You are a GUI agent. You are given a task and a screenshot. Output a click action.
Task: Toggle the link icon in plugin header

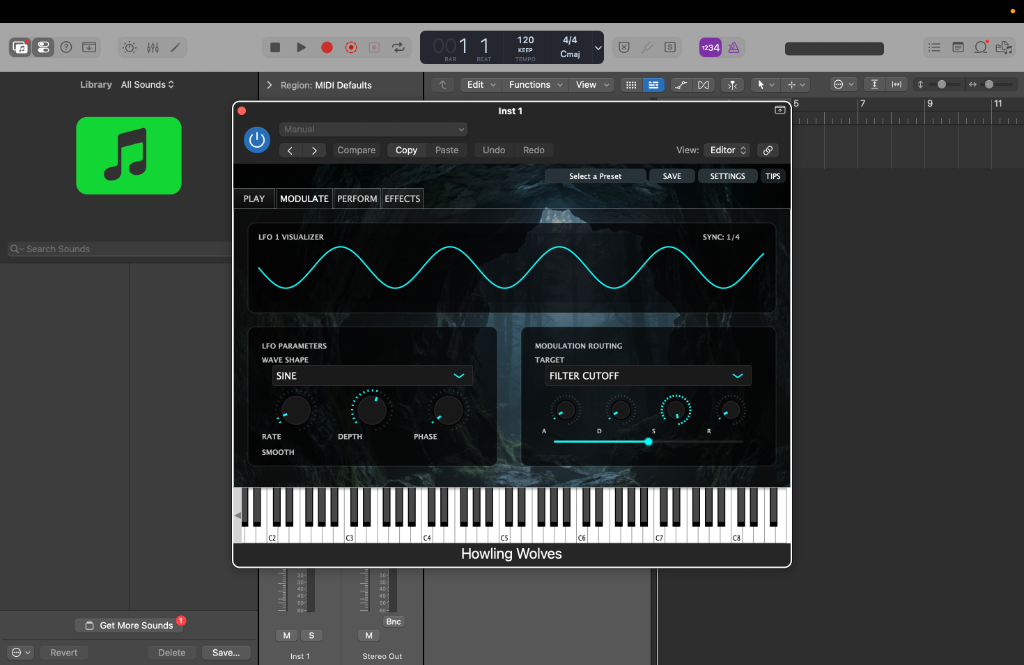[x=768, y=149]
